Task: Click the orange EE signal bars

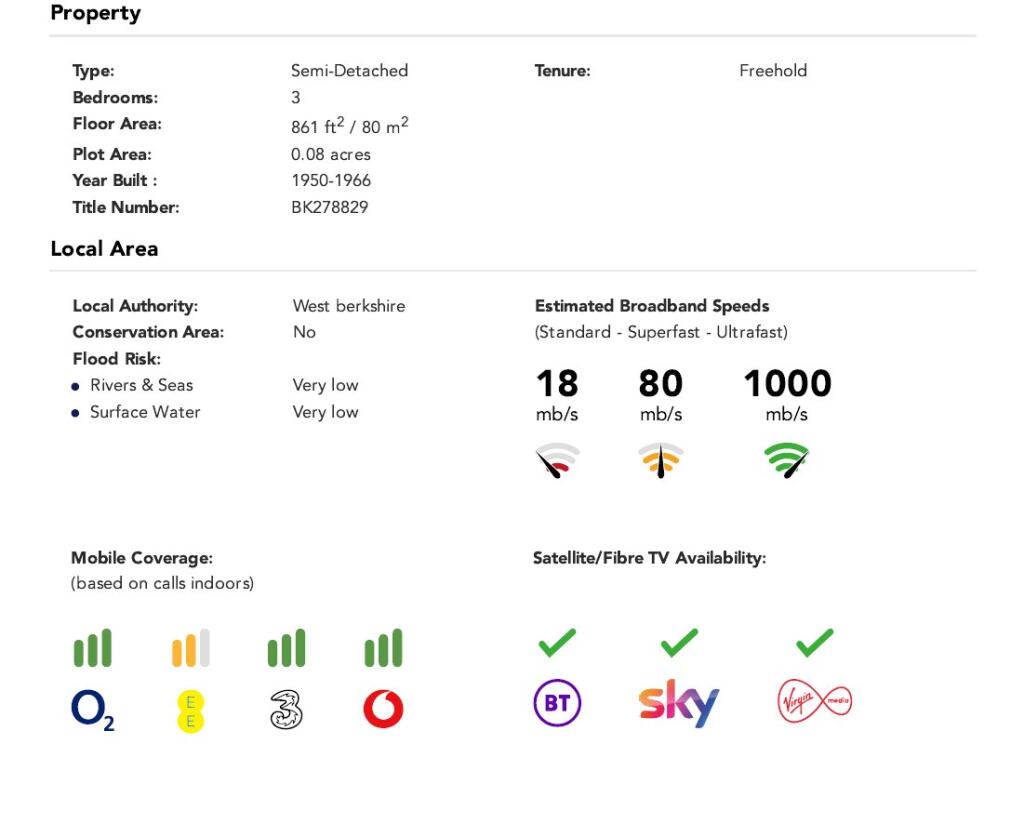Action: point(190,648)
